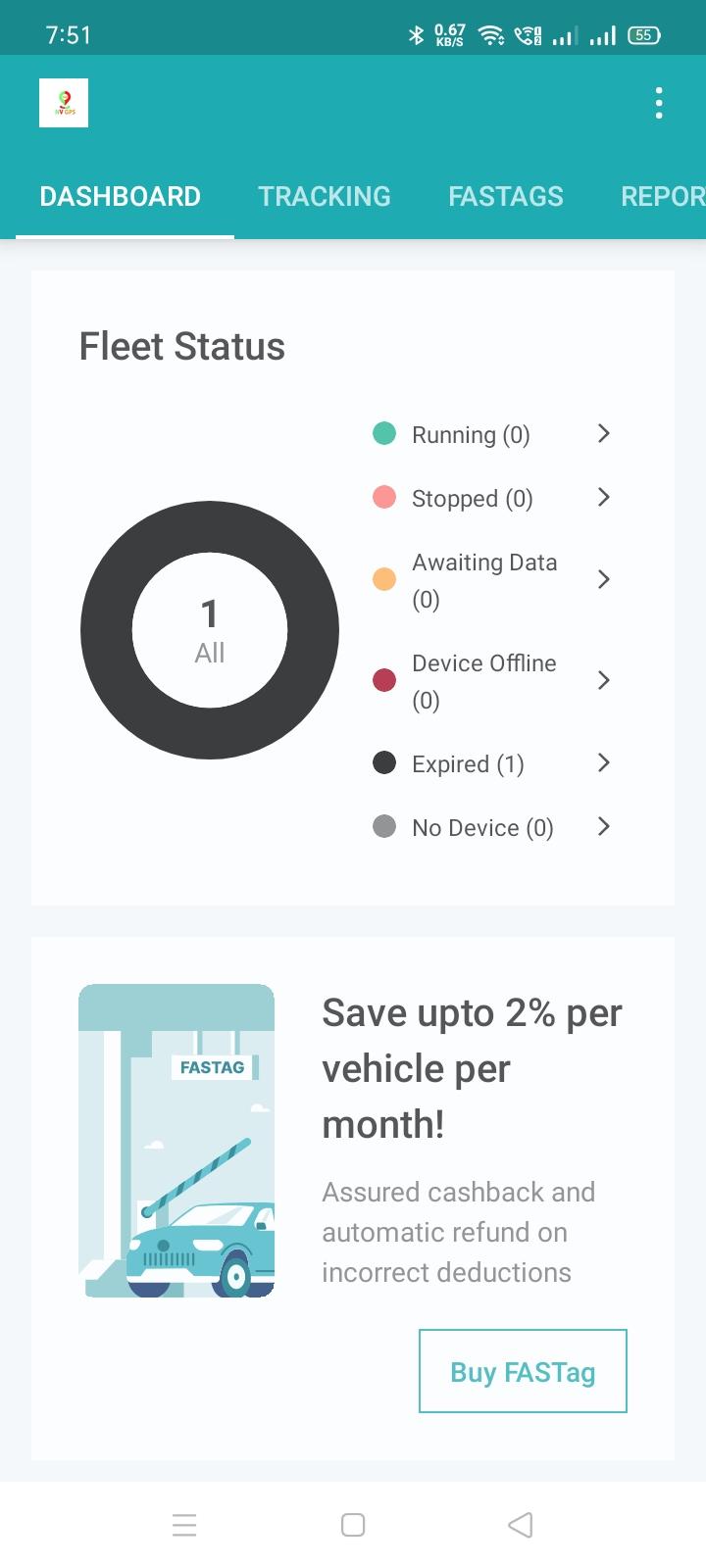Open the three-dot overflow menu
This screenshot has width=706, height=1568.
[659, 103]
